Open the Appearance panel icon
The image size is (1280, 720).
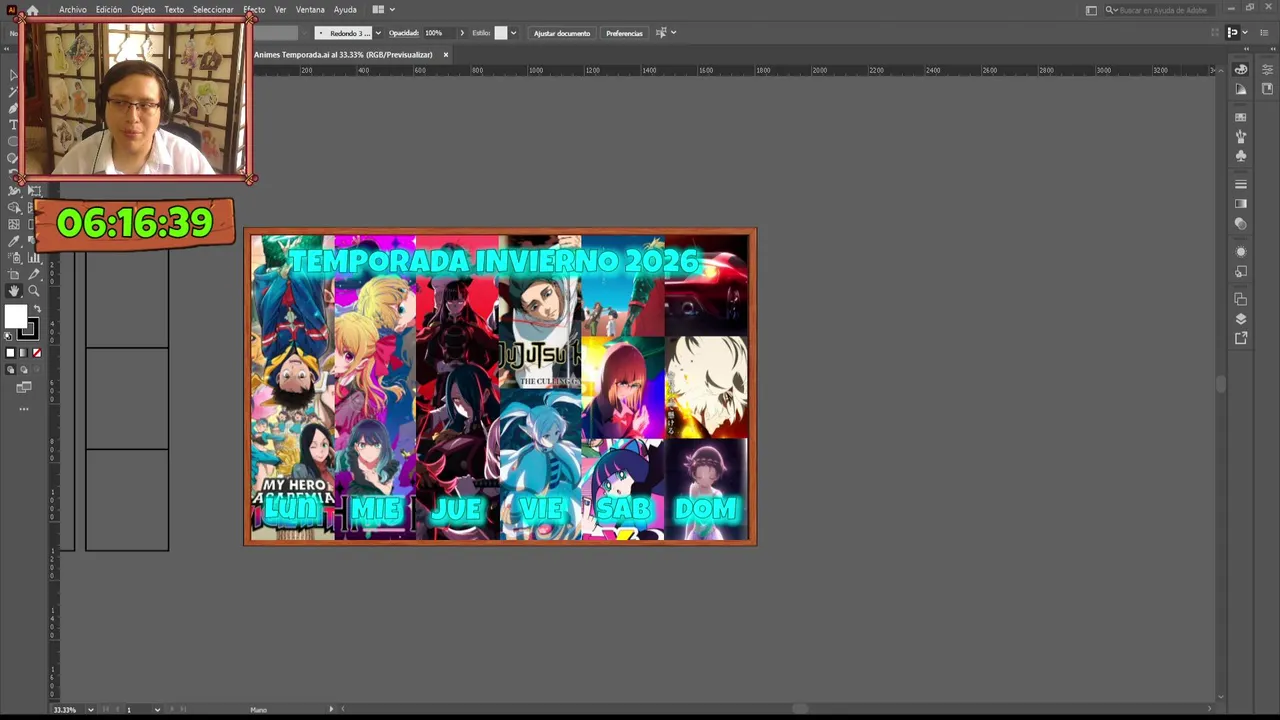1240,252
